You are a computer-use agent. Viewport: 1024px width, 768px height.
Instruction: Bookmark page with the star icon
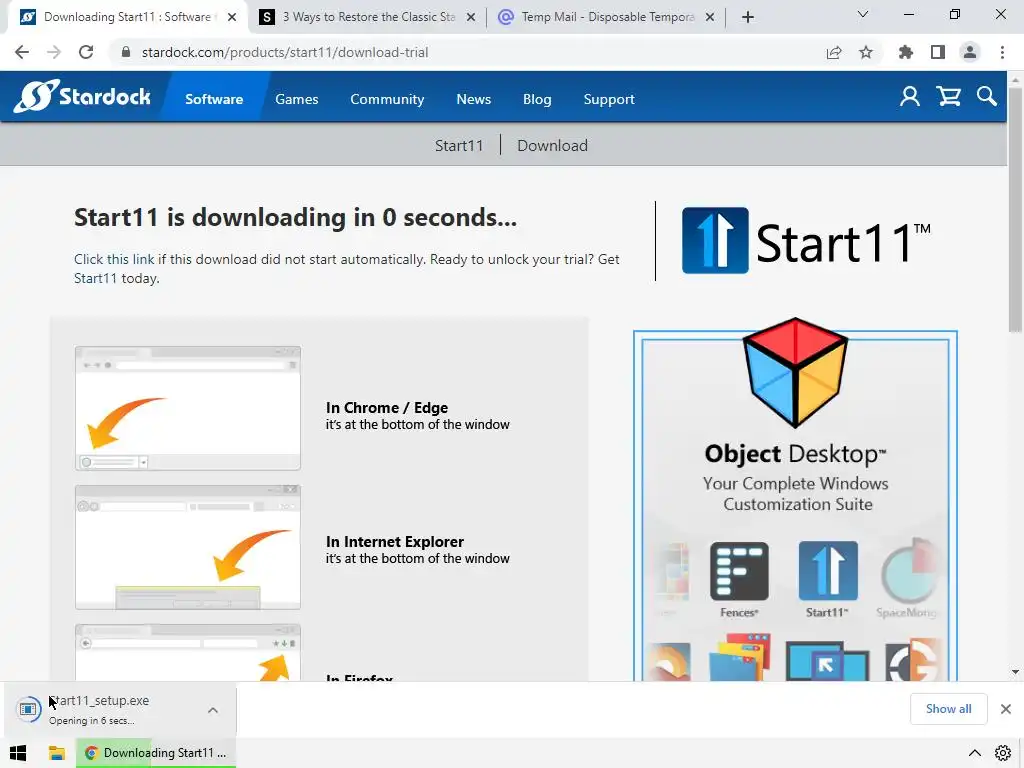coord(866,52)
